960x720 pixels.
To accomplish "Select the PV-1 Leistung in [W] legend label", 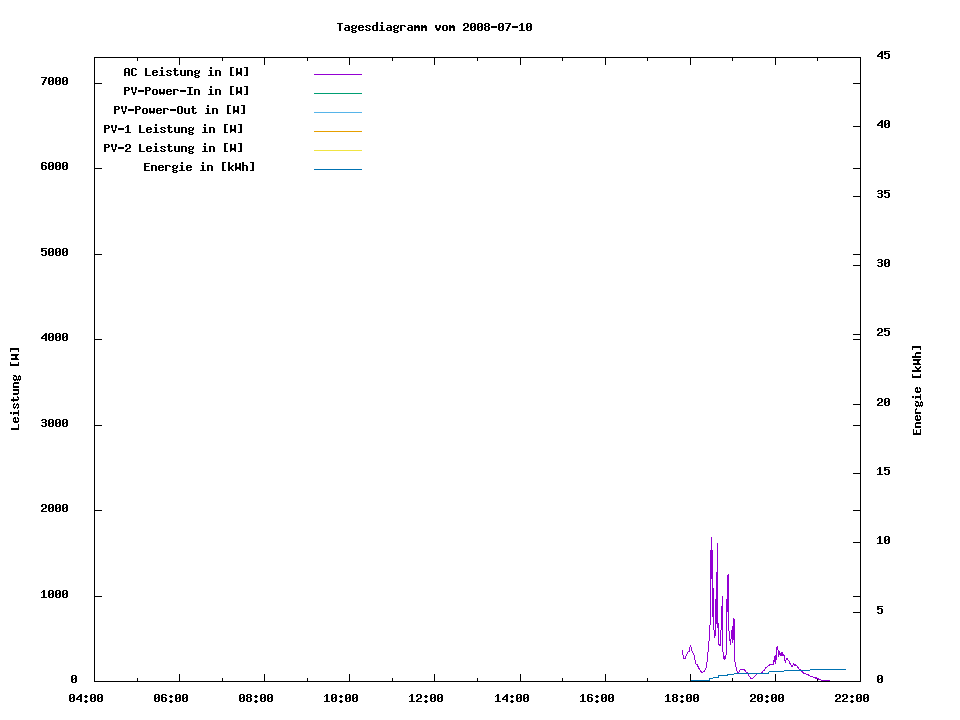I will [173, 129].
